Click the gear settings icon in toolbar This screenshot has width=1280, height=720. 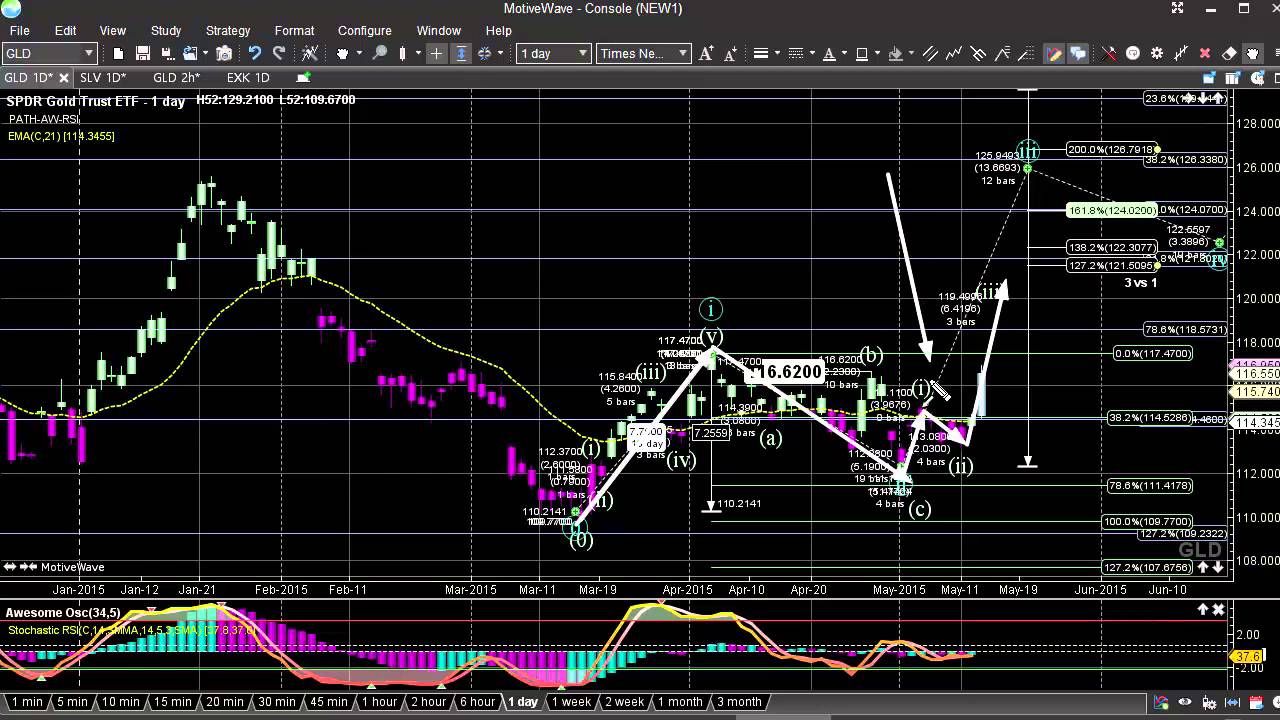1157,53
